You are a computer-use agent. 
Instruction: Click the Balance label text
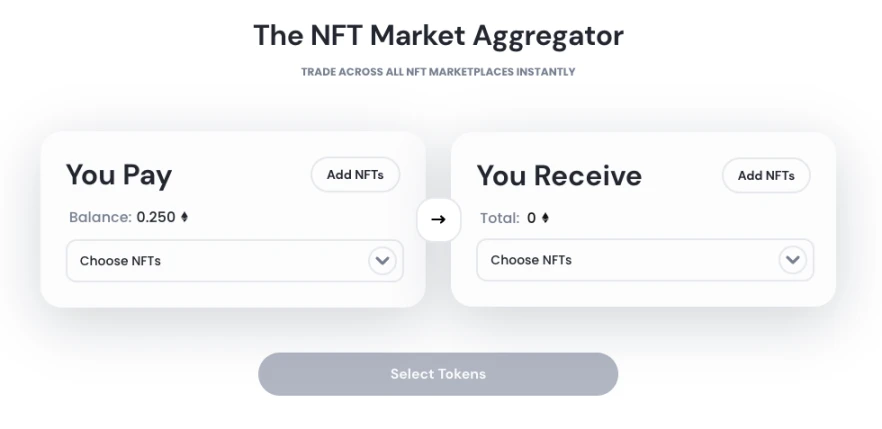[x=100, y=217]
